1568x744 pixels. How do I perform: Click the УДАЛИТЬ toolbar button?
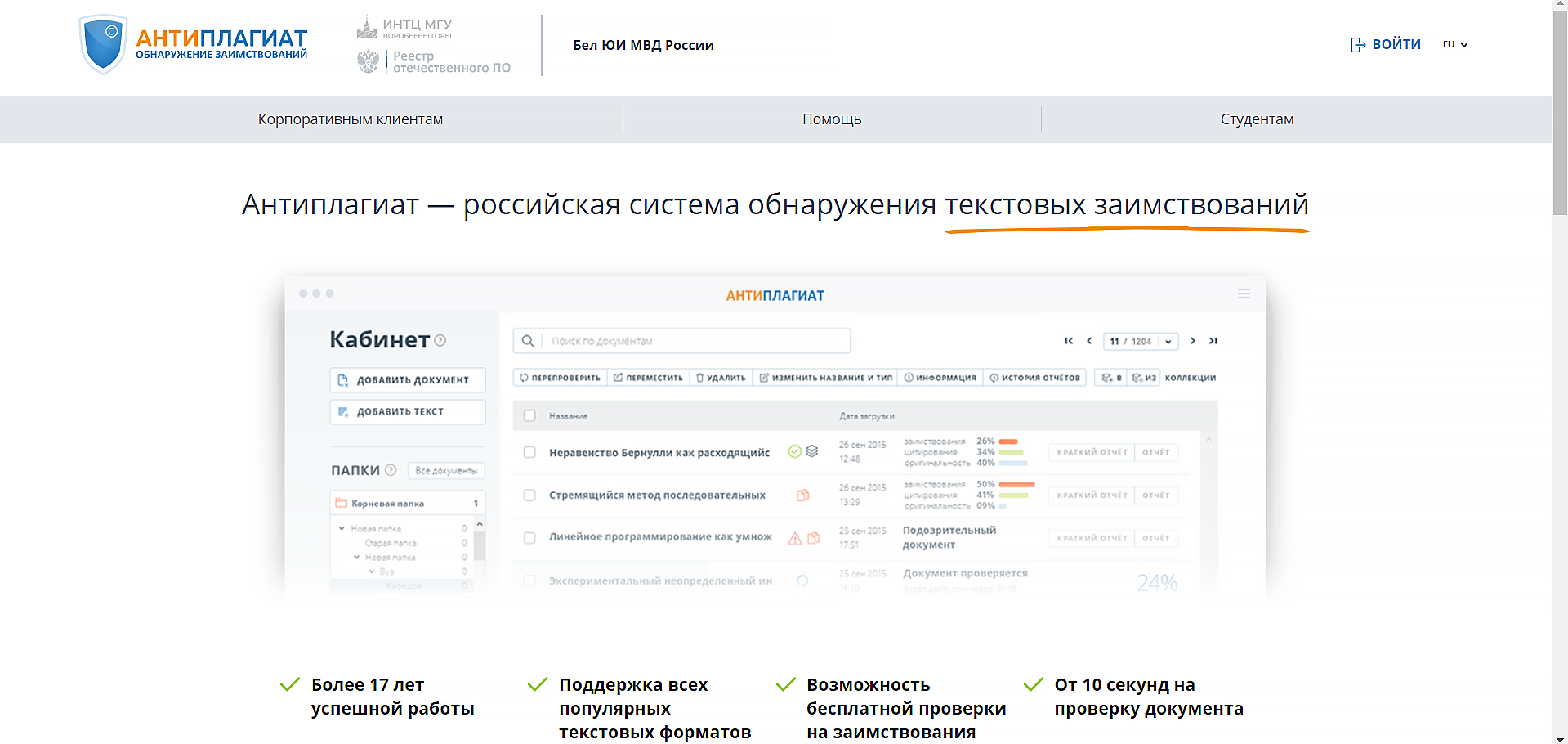tap(721, 378)
